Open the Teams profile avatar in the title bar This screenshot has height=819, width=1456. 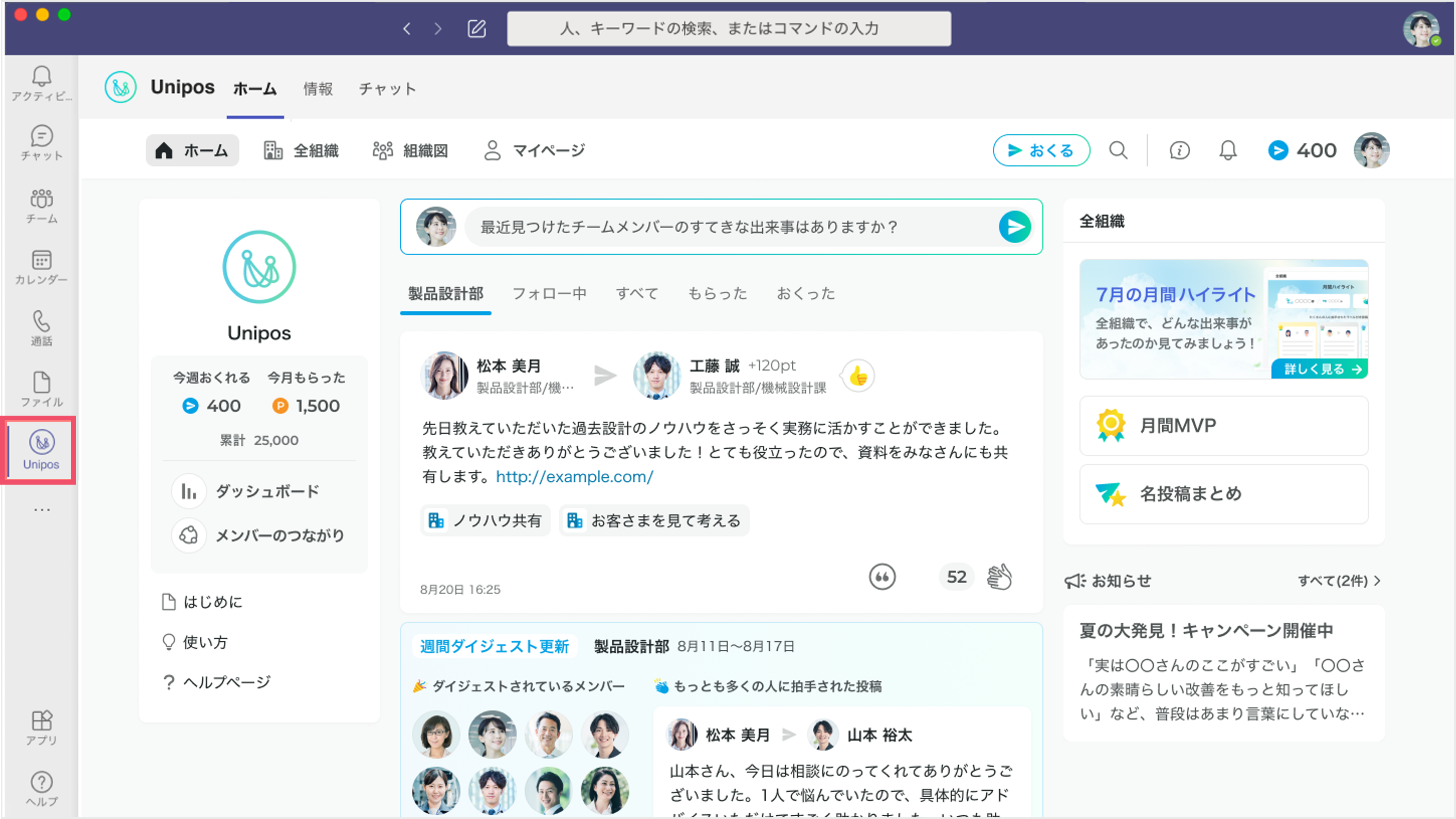[x=1421, y=29]
